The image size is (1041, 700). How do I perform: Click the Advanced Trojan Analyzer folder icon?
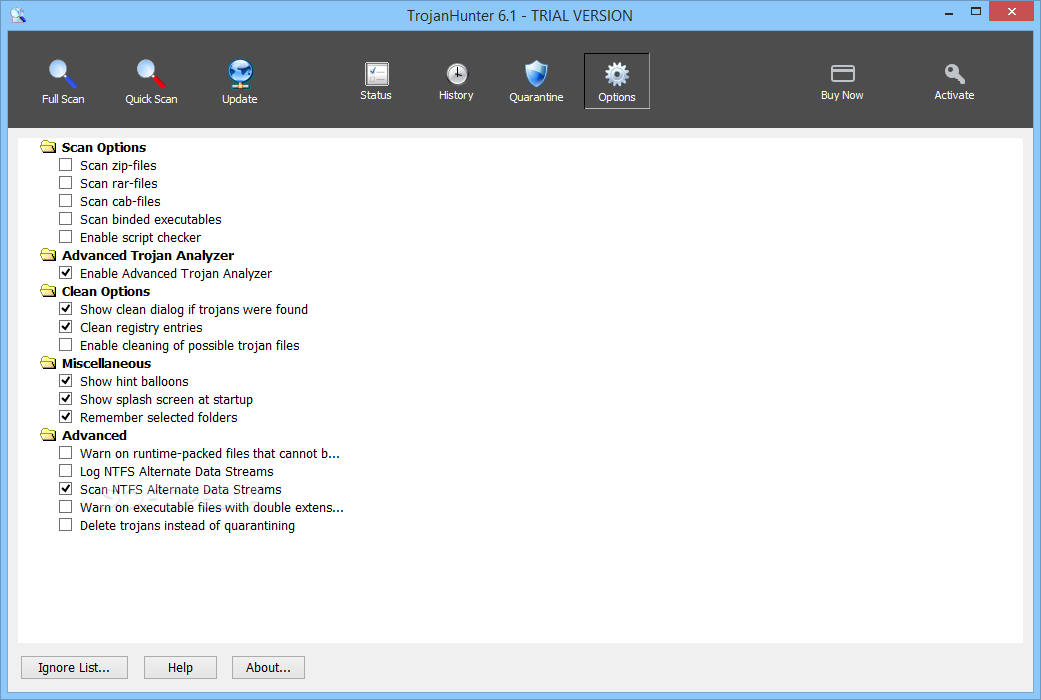(48, 255)
